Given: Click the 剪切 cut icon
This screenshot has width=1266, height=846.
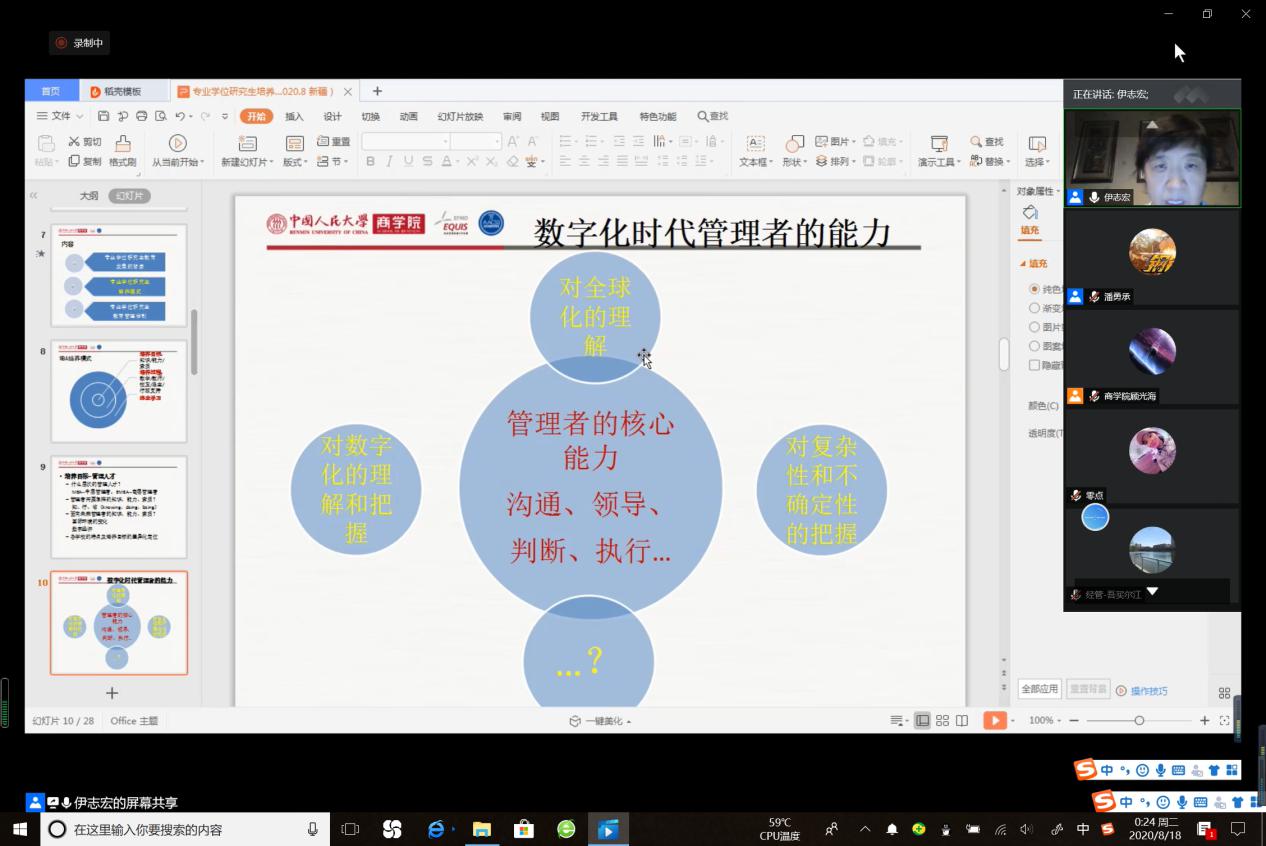Looking at the screenshot, I should tap(76, 142).
